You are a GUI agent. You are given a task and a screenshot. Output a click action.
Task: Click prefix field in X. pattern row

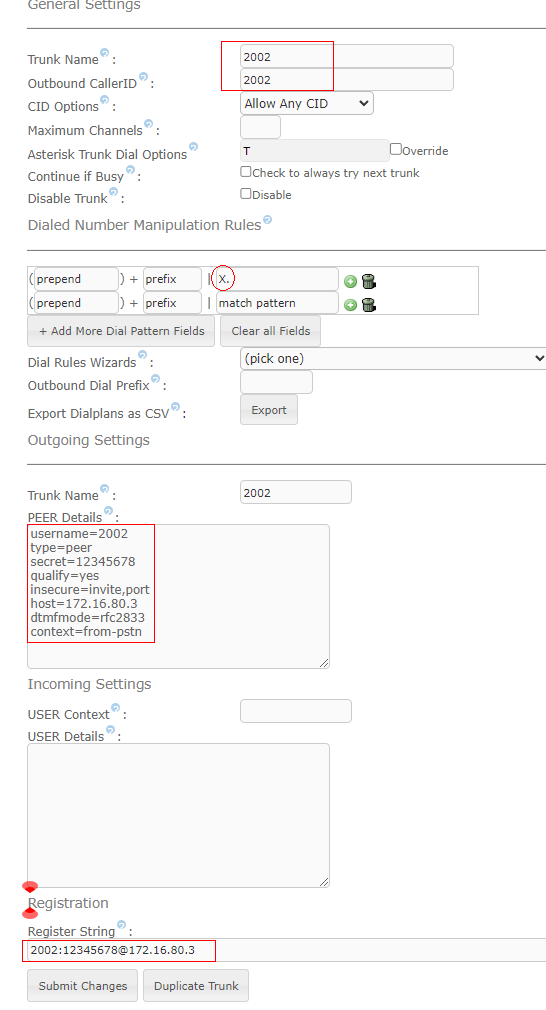[172, 280]
